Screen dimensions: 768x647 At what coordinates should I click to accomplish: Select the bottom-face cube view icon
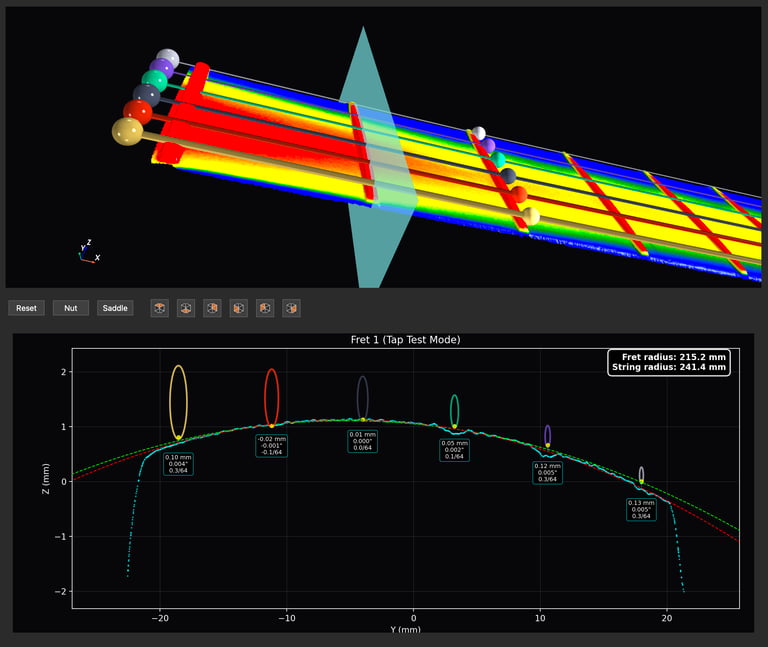[x=186, y=308]
